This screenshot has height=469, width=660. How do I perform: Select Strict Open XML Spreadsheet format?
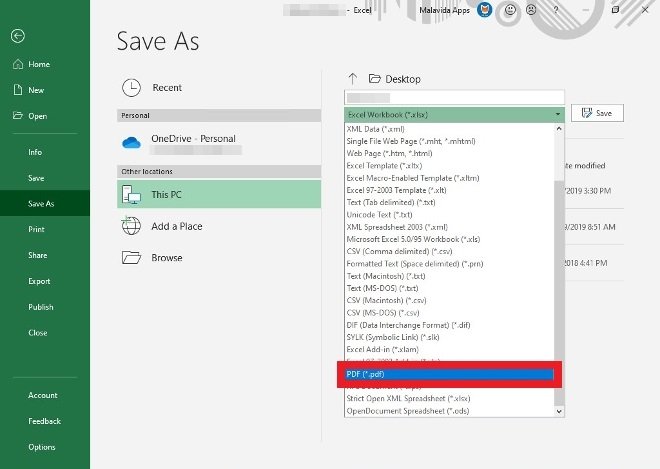click(449, 398)
